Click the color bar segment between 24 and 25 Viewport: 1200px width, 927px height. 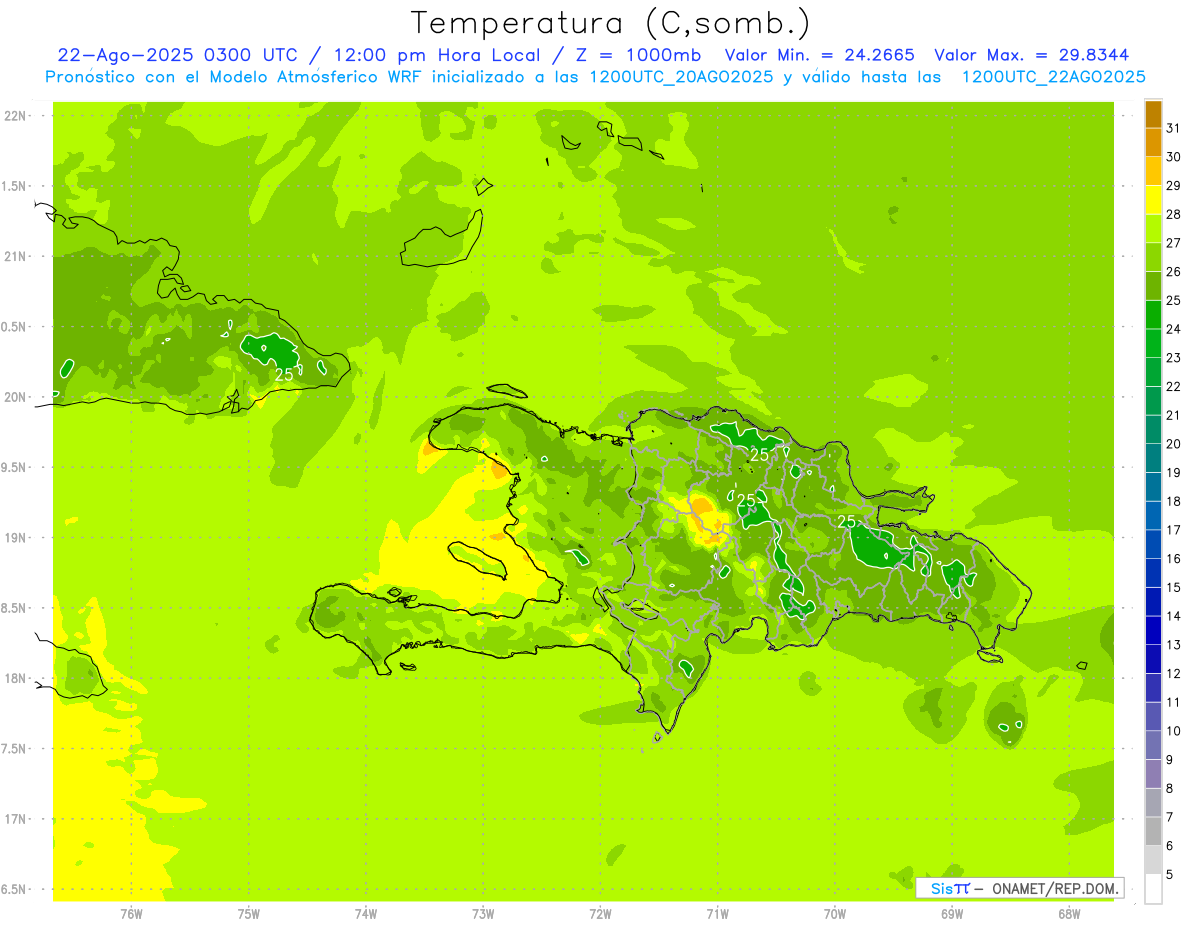tap(1153, 315)
